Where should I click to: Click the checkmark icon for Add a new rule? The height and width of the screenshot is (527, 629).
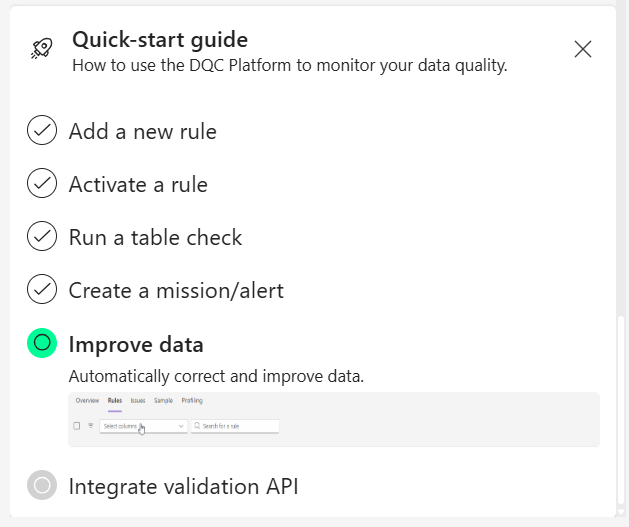tap(42, 131)
